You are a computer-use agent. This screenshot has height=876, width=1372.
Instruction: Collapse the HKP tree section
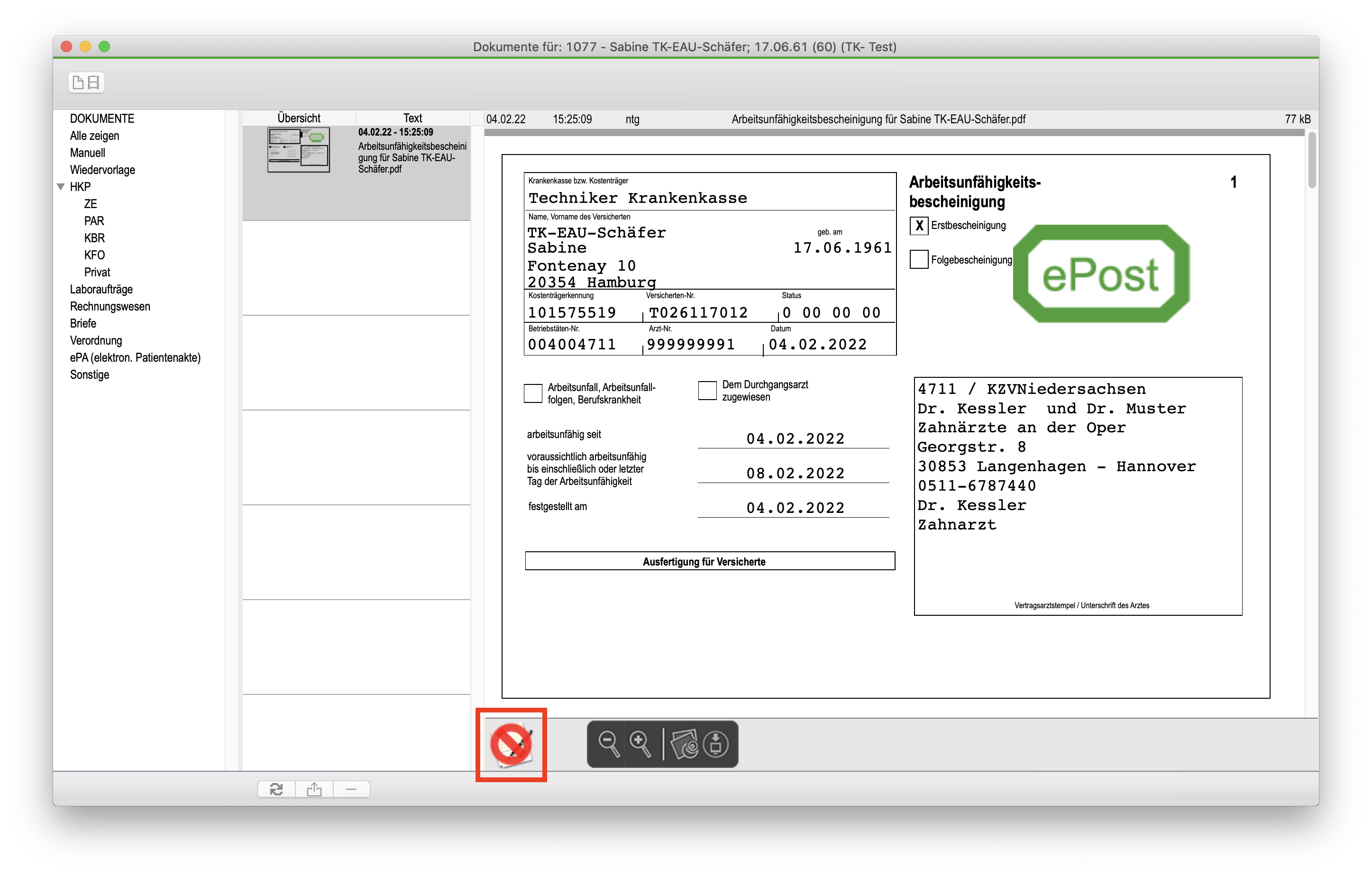point(61,187)
